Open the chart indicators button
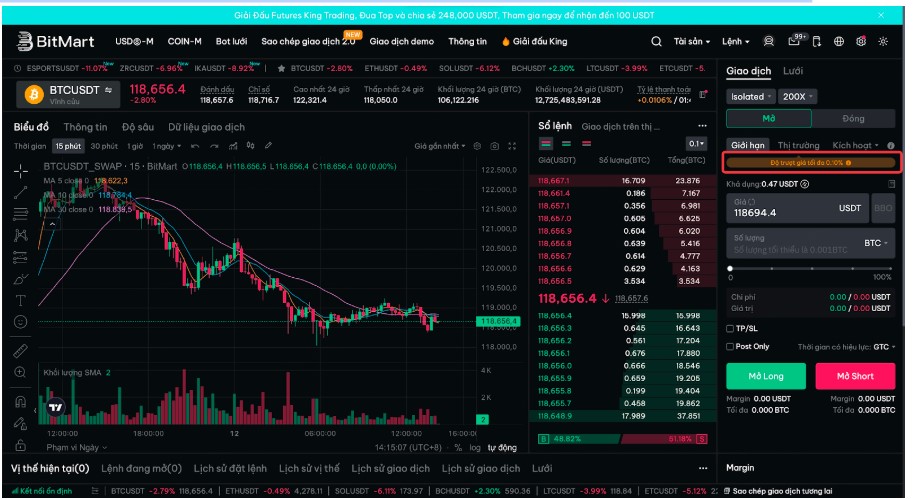Screen dimensions: 921x499 [x=233, y=146]
